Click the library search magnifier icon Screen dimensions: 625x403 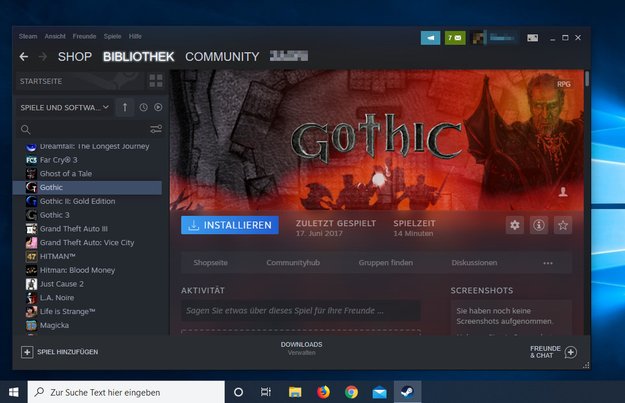tap(26, 130)
